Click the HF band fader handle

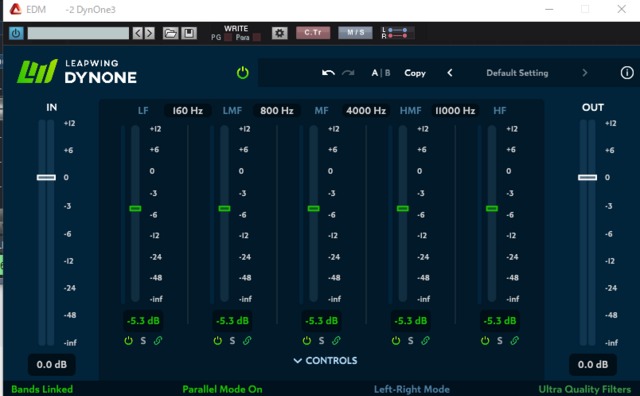[491, 209]
